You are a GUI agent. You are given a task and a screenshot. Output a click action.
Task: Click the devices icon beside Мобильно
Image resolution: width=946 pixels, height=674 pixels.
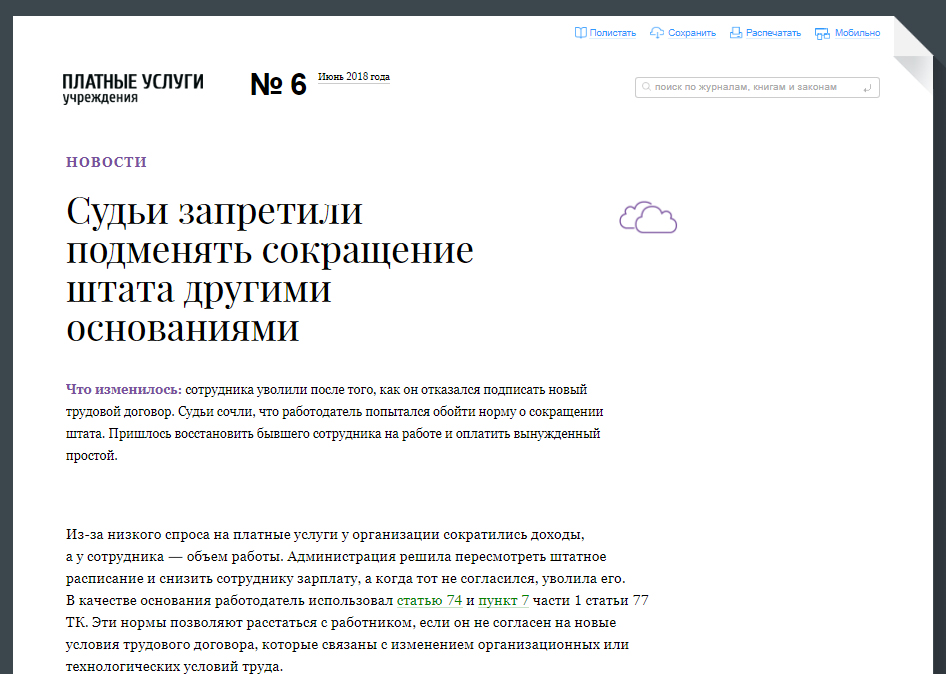point(822,33)
